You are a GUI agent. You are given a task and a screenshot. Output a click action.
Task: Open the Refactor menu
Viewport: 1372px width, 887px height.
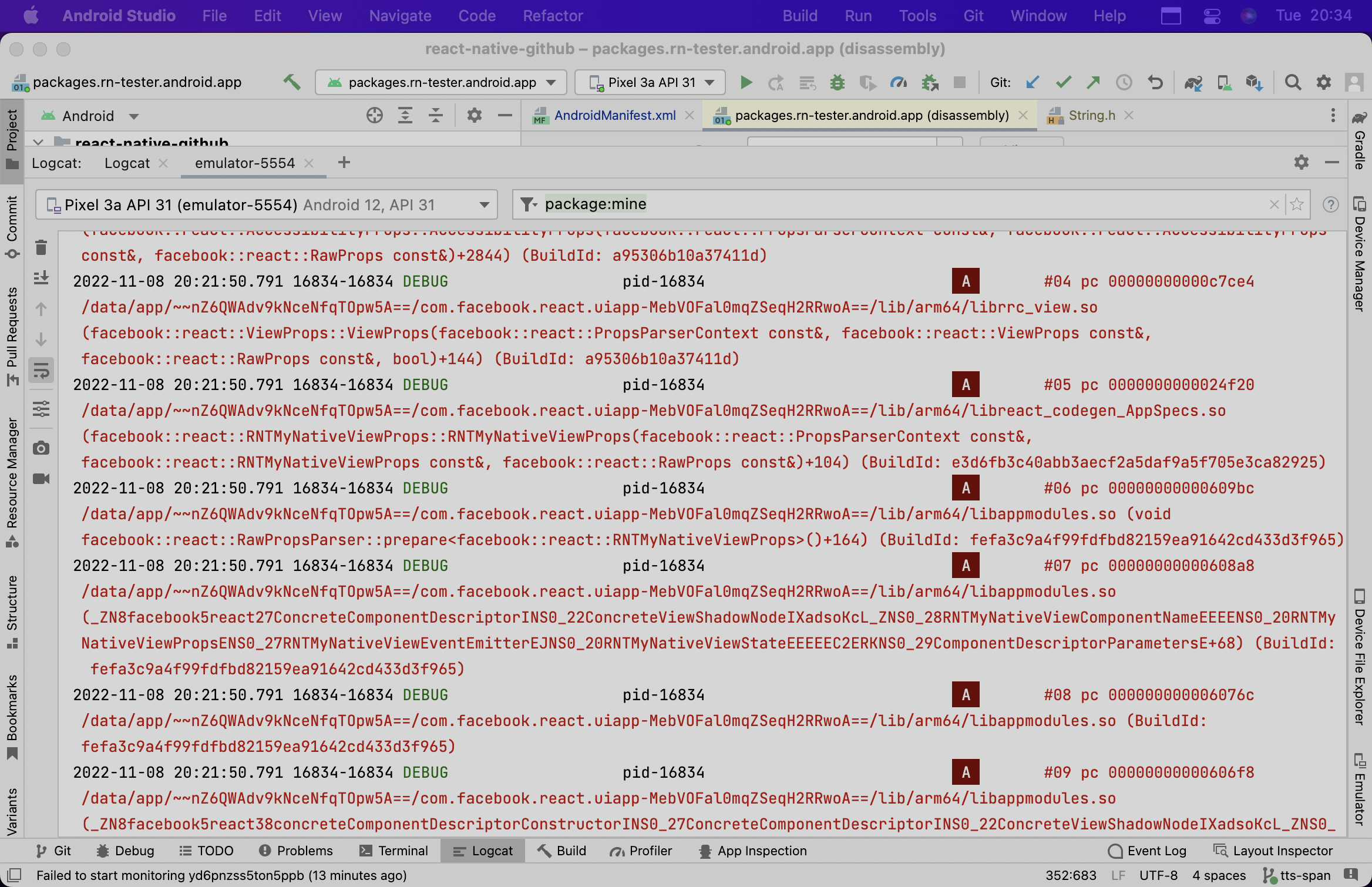553,16
